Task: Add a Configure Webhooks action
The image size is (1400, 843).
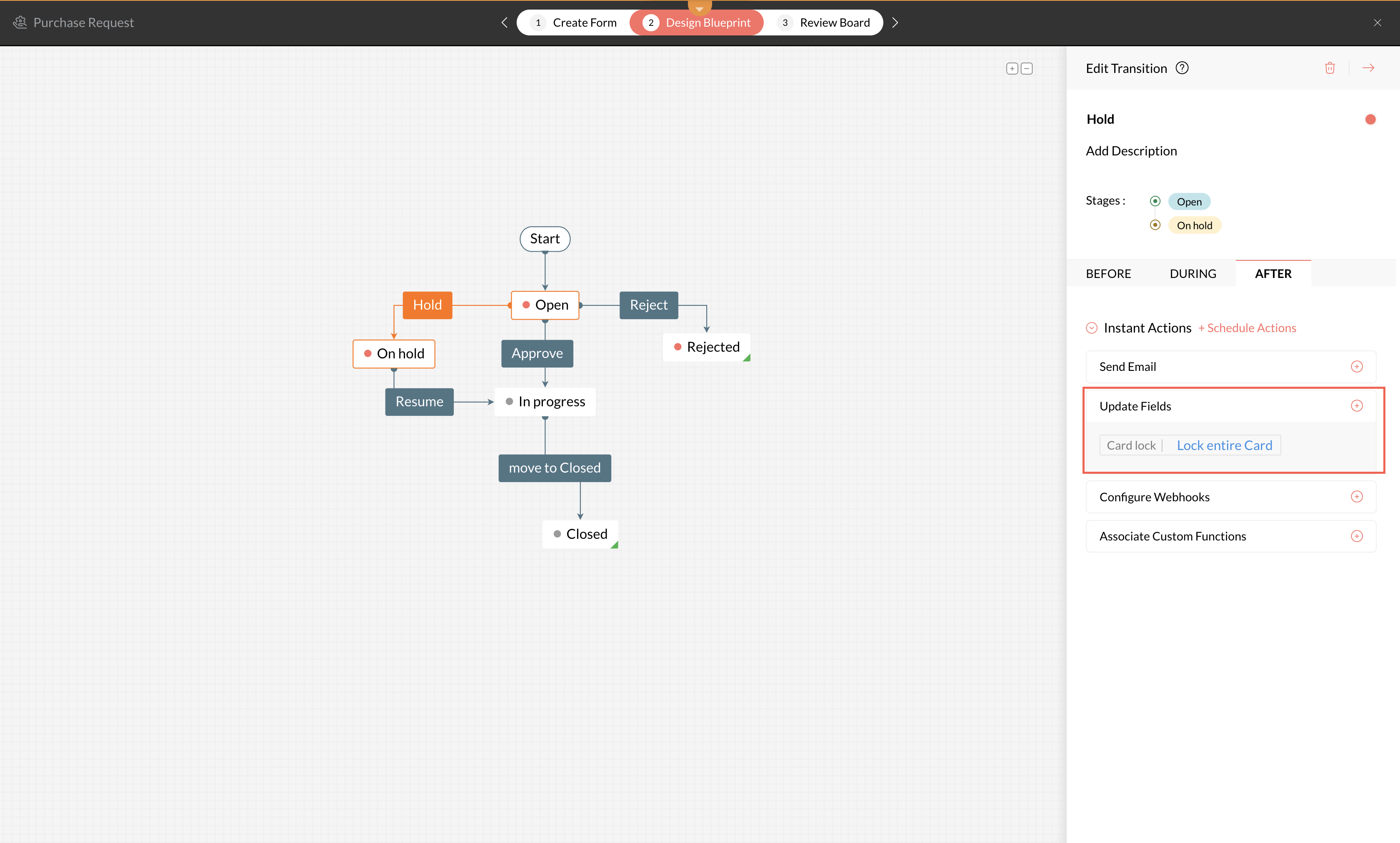Action: [x=1356, y=496]
